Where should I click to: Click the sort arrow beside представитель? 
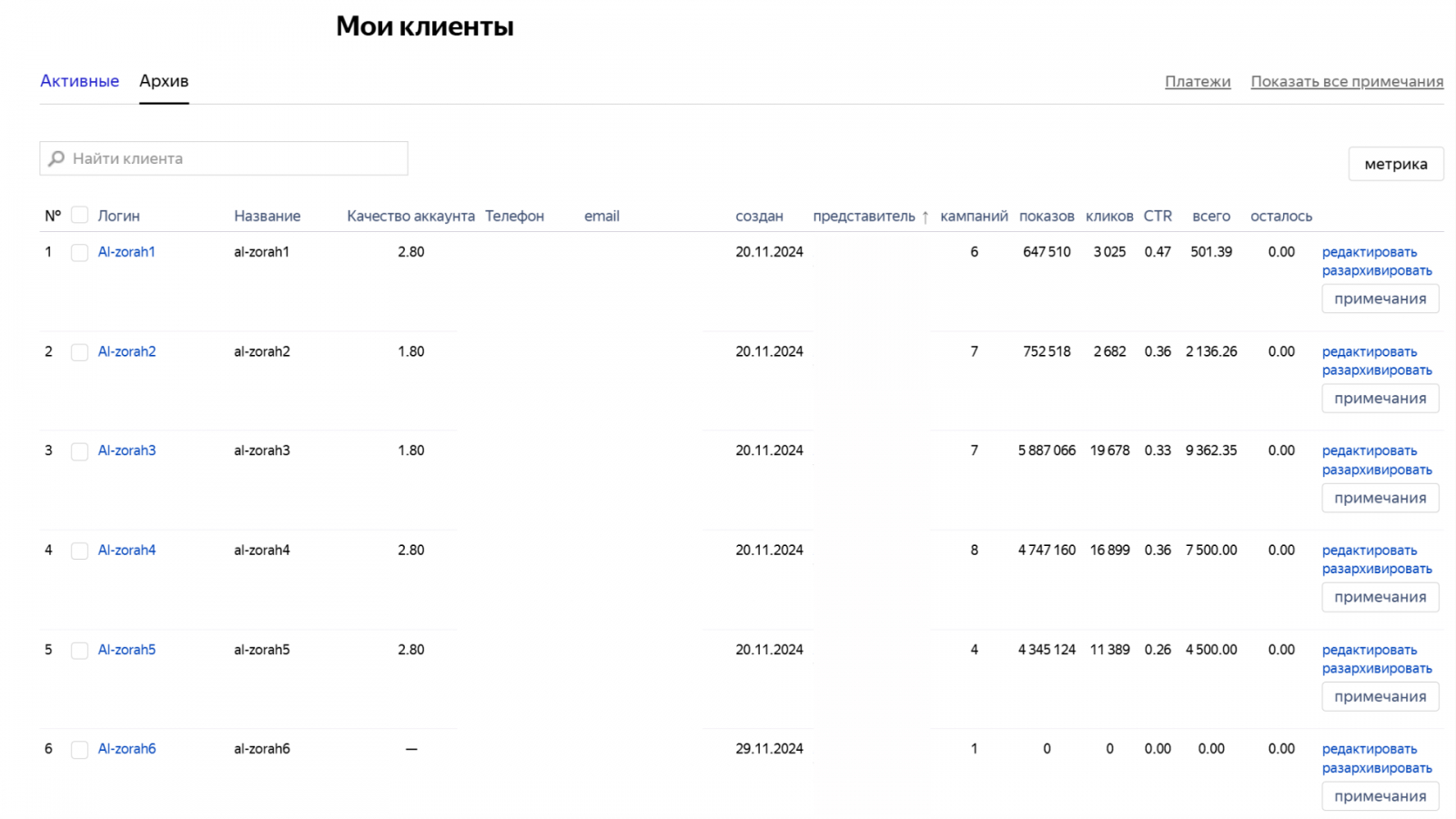925,217
